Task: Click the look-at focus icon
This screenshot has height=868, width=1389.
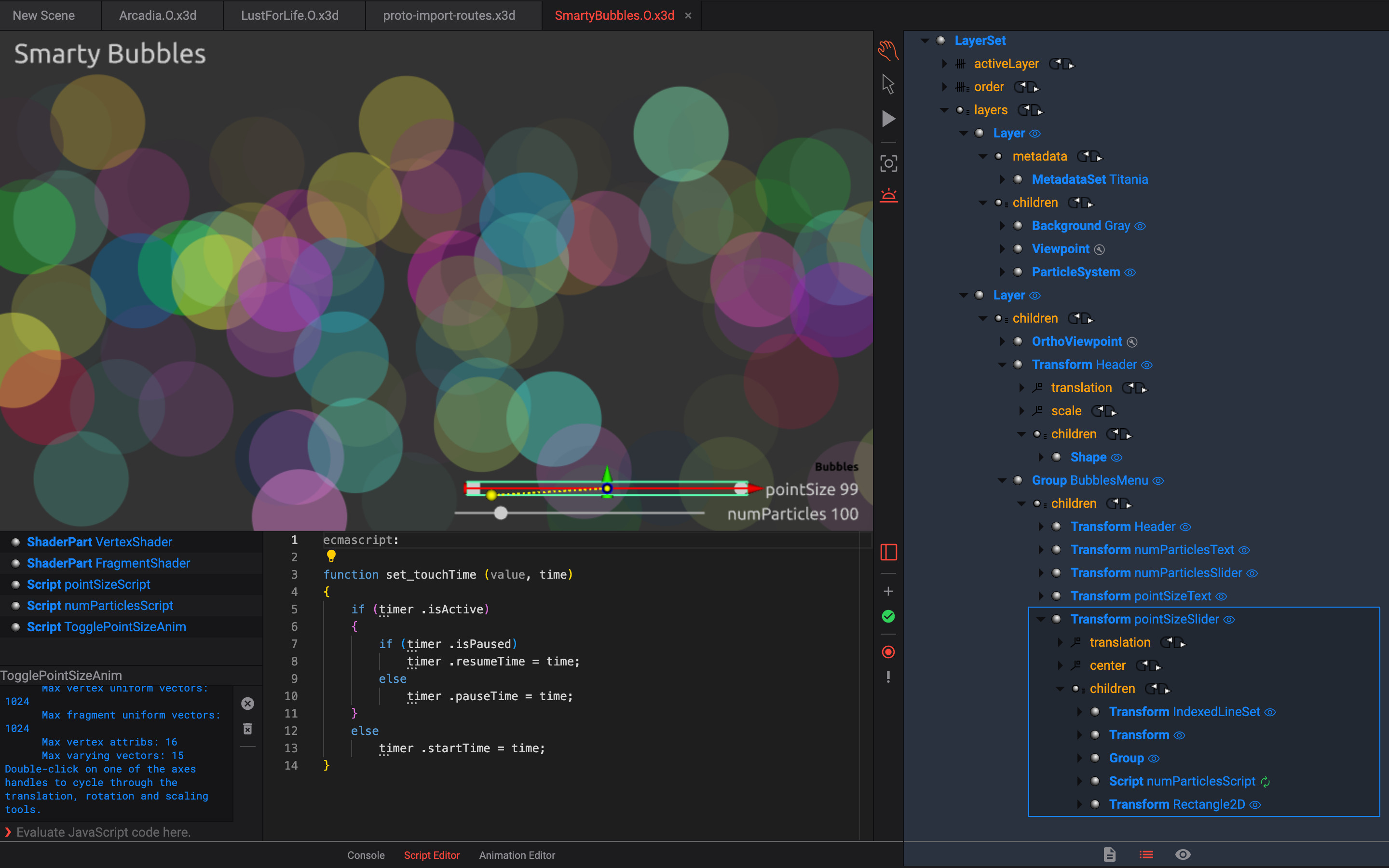Action: coord(888,163)
